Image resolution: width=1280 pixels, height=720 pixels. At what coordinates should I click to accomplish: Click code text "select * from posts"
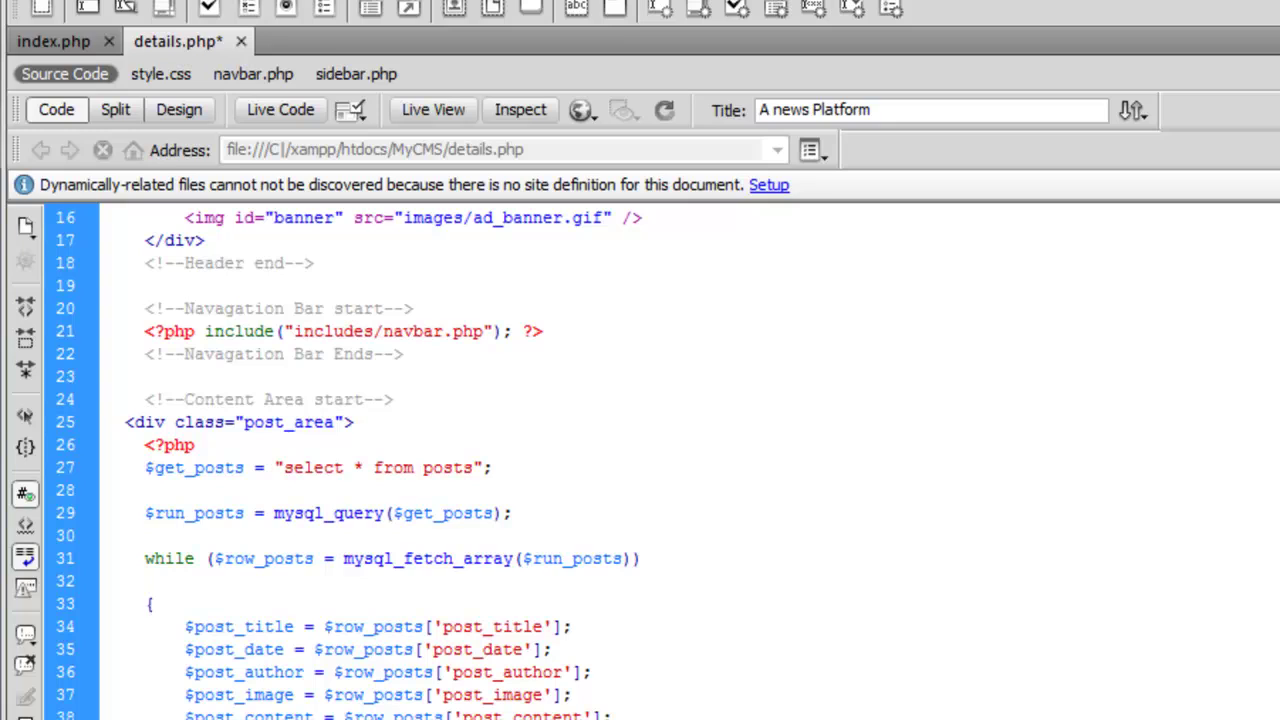(x=378, y=467)
